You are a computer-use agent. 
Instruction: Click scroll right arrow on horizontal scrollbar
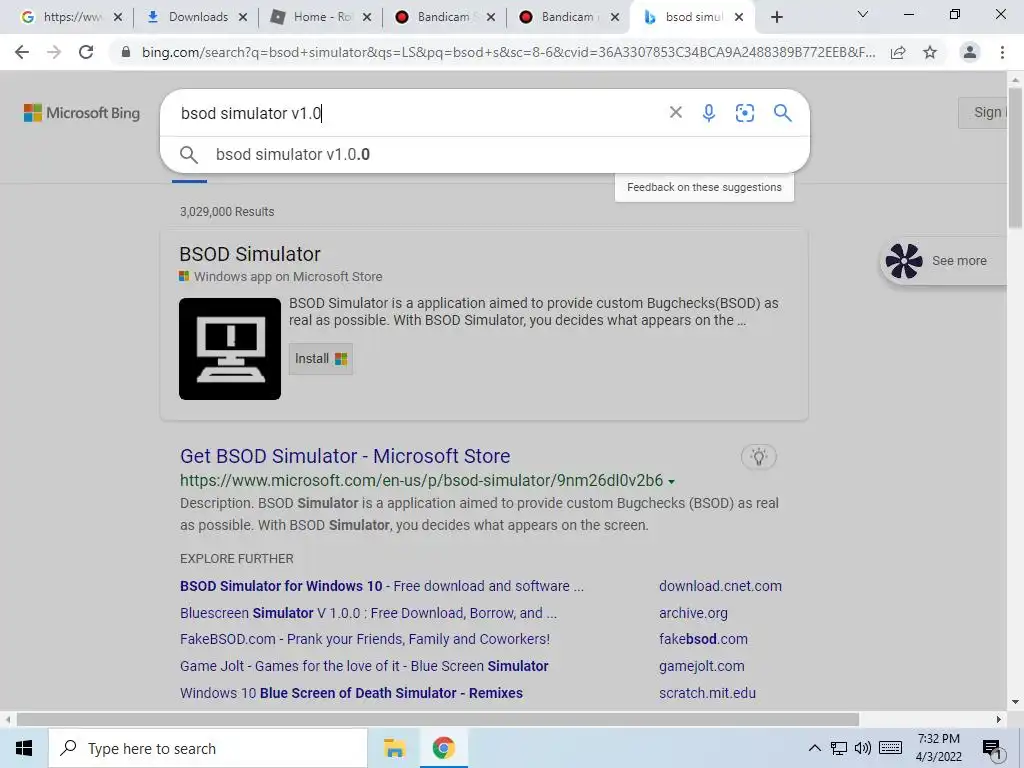(x=999, y=720)
